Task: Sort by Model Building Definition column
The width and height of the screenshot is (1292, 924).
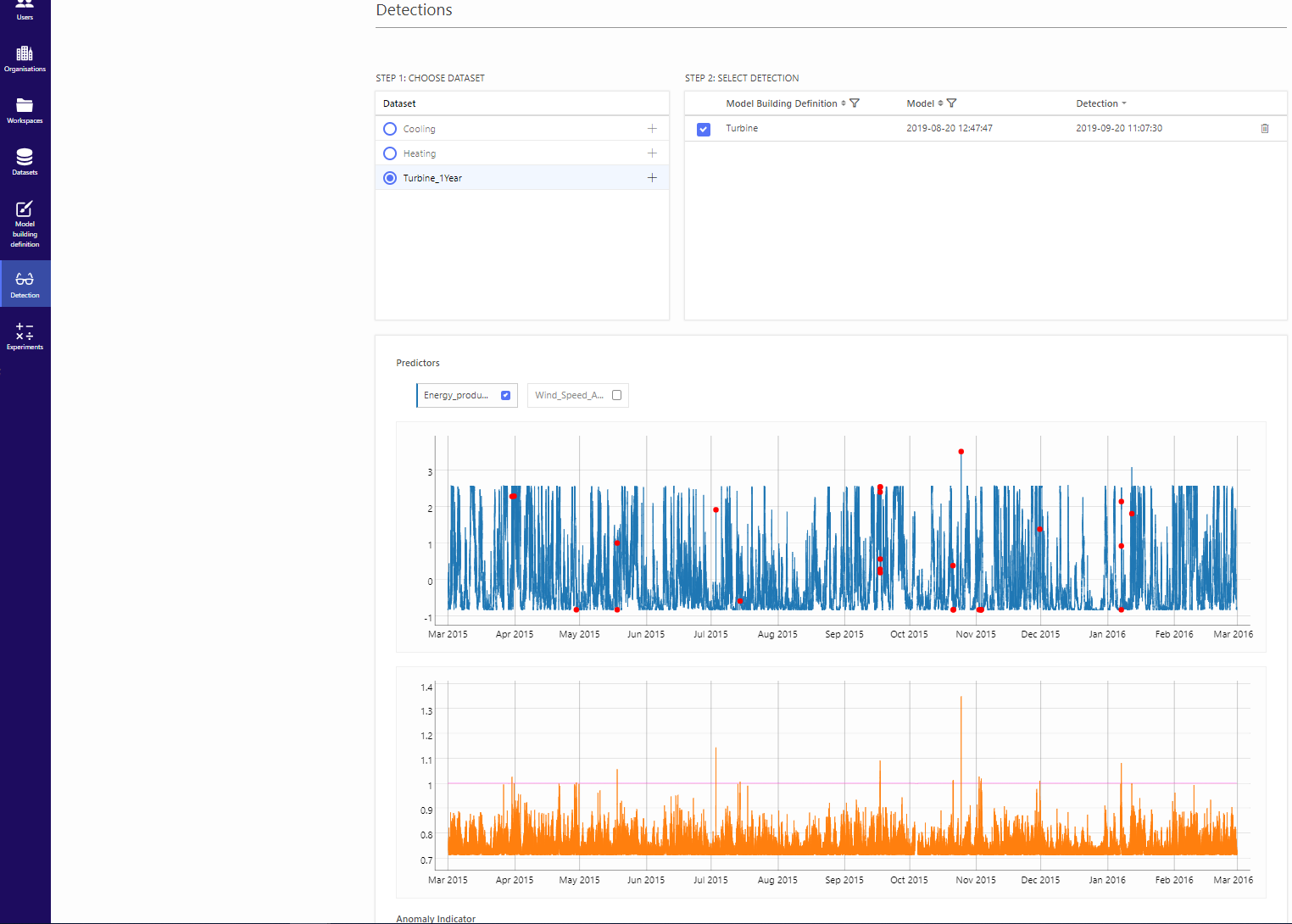Action: 843,103
